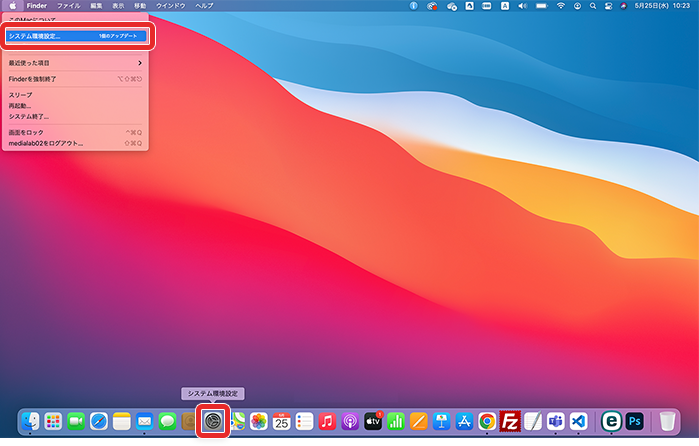Open Safari browser in the Dock
This screenshot has height=446, width=699.
(99, 421)
